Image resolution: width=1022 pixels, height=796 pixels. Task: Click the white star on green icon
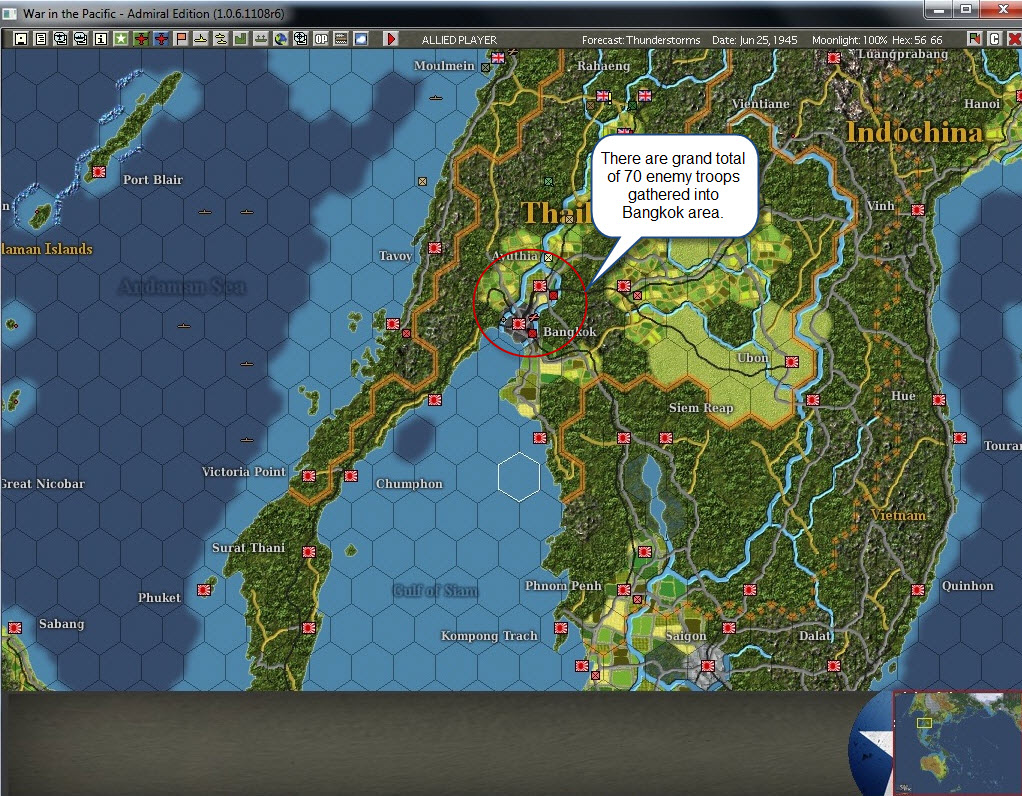tap(121, 39)
